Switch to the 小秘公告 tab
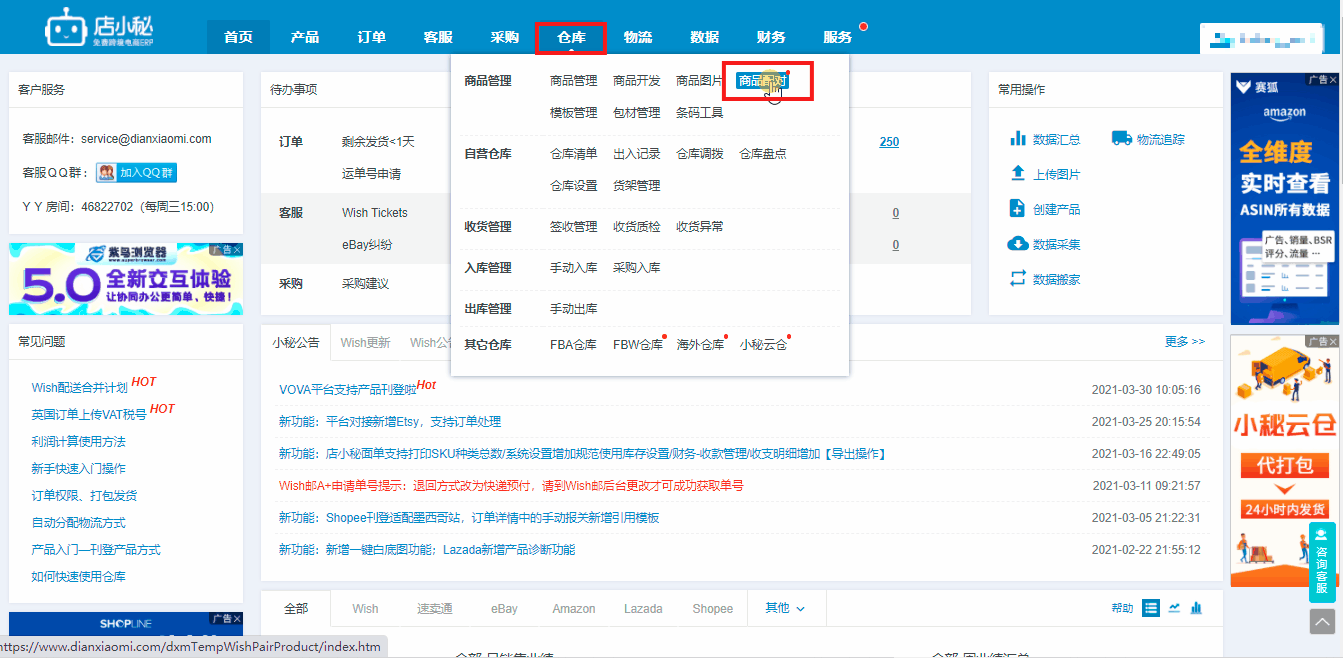Viewport: 1343px width, 658px height. [x=295, y=342]
